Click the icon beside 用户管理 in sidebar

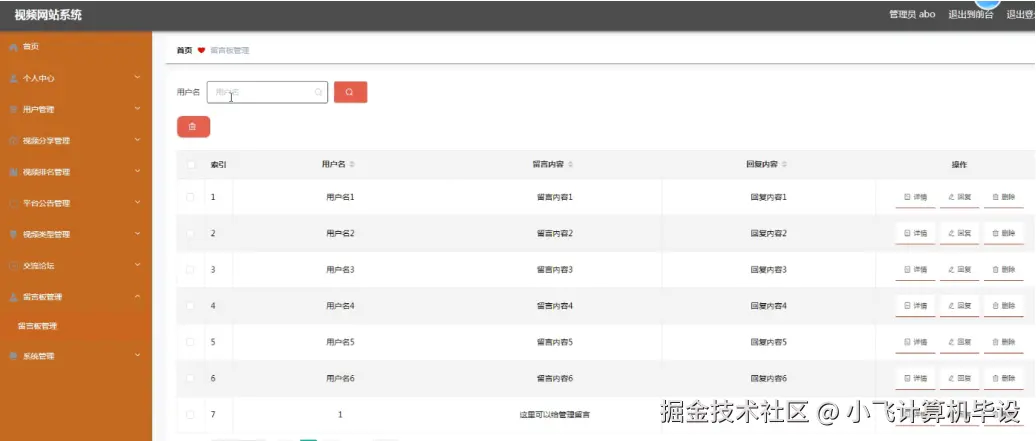click(13, 110)
